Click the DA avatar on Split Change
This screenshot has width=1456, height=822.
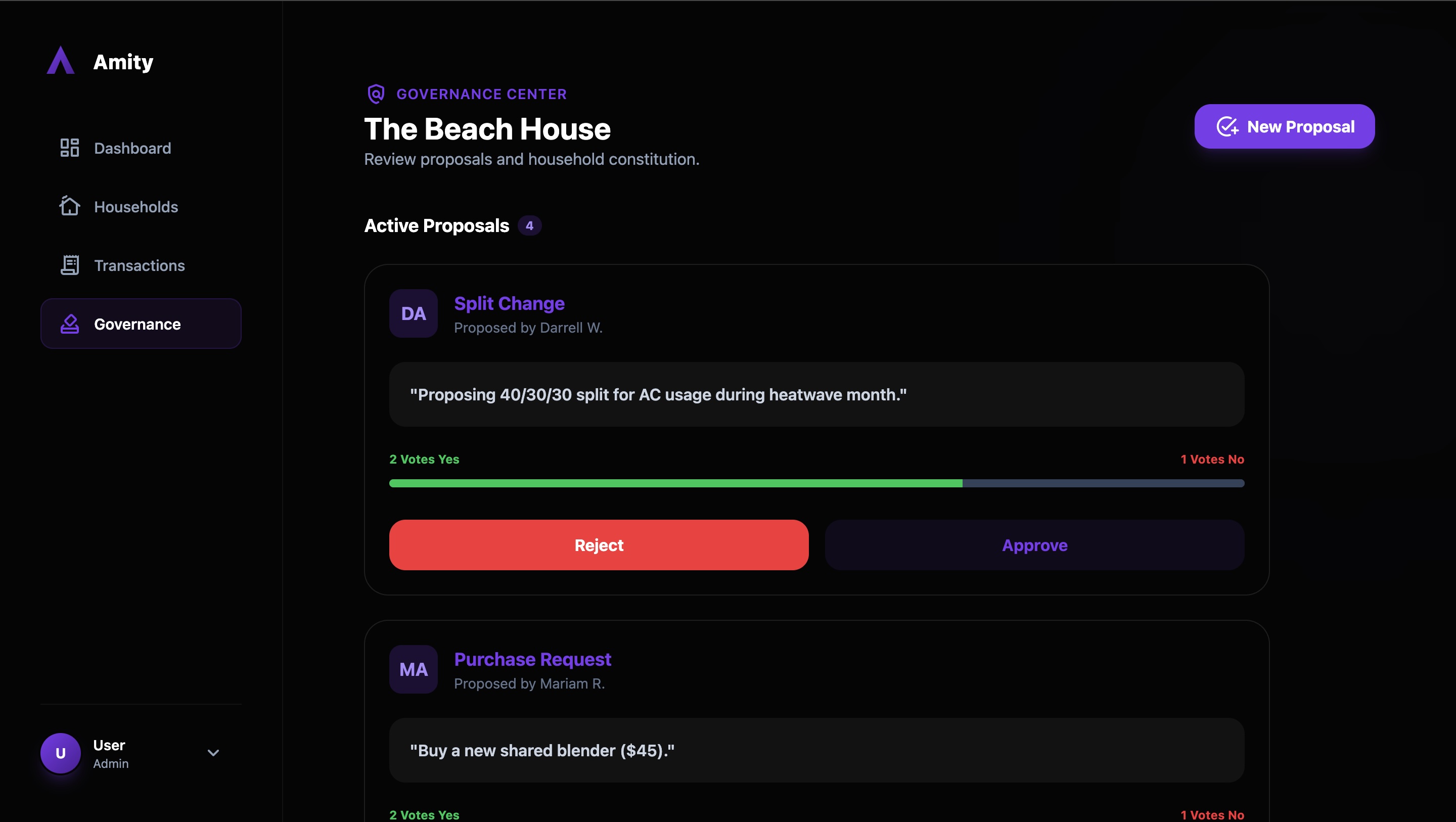(413, 314)
